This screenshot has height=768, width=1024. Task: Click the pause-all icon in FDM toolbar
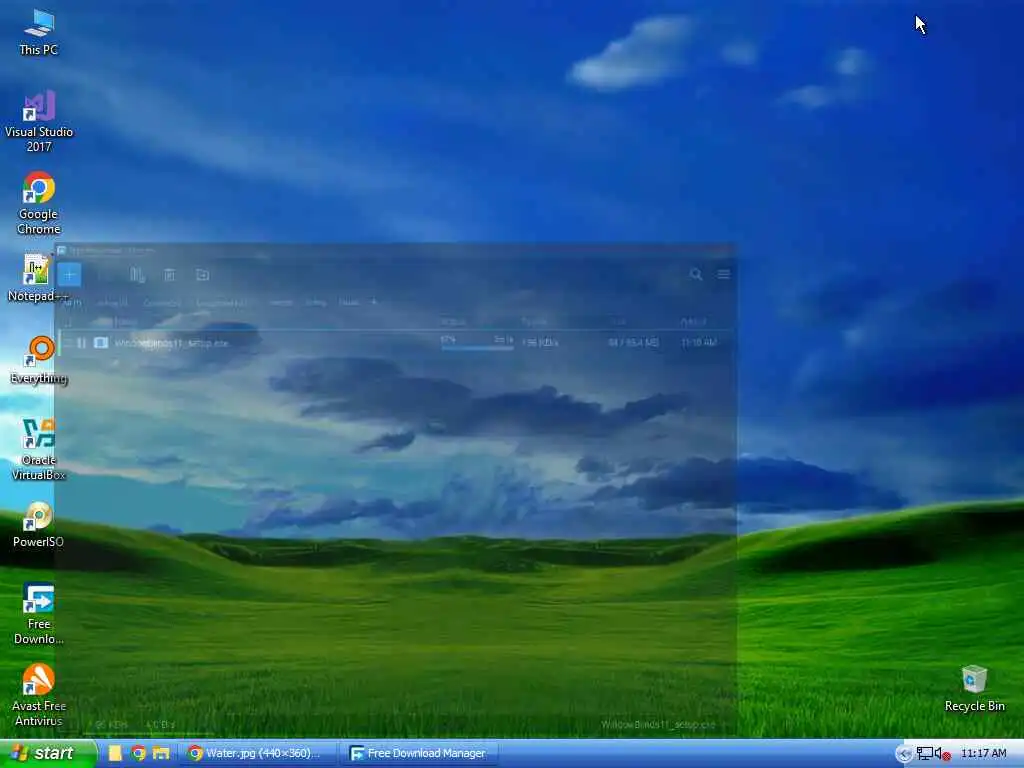tap(136, 275)
